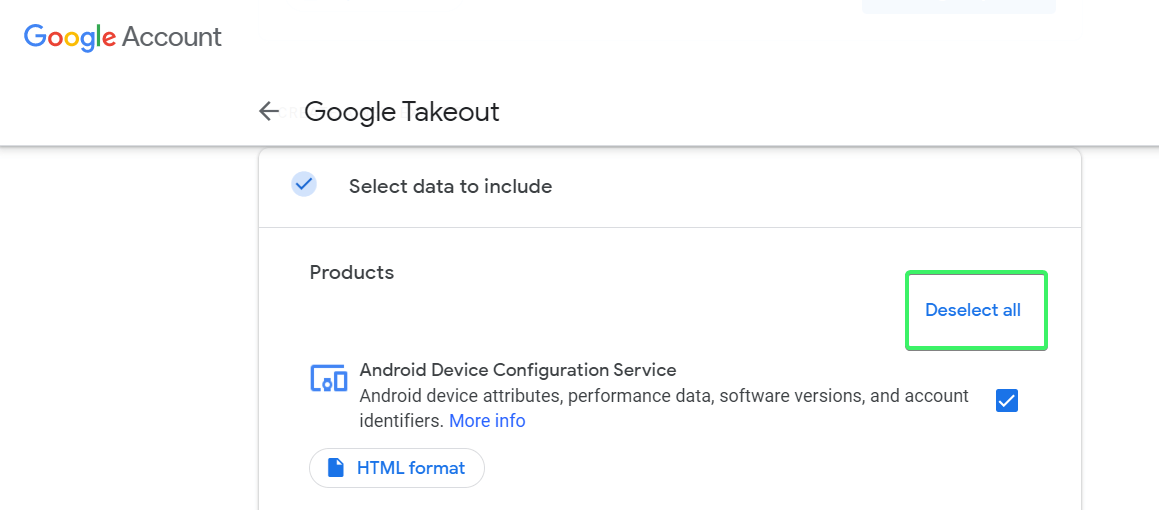Open the More info link
The image size is (1159, 510).
tap(487, 421)
